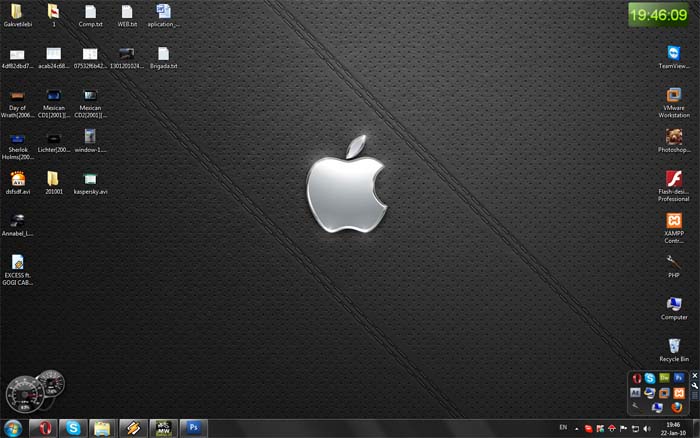700x438 pixels.
Task: Show hidden system tray icons
Action: pyautogui.click(x=576, y=429)
